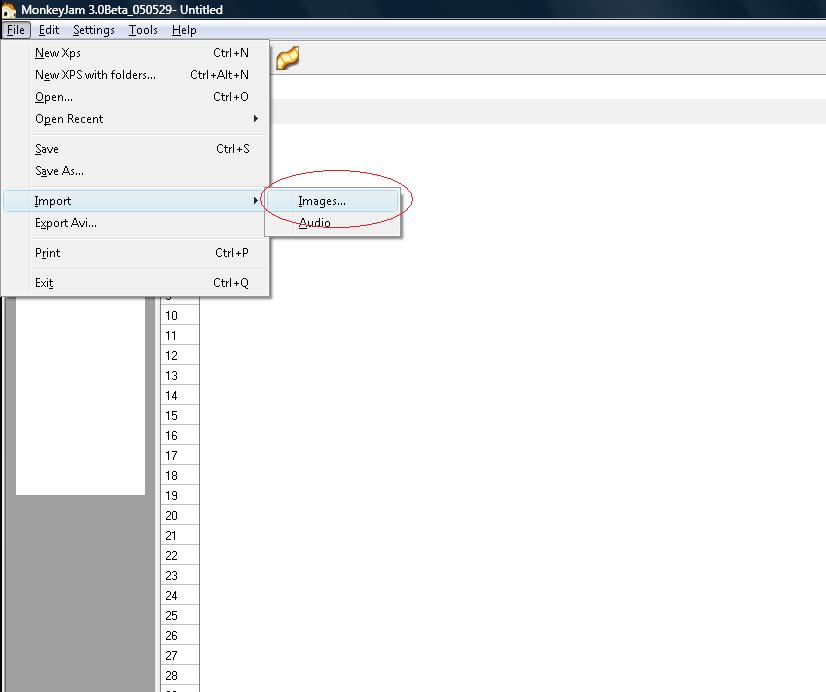The width and height of the screenshot is (826, 692).
Task: Select frame row 16
Action: [180, 436]
